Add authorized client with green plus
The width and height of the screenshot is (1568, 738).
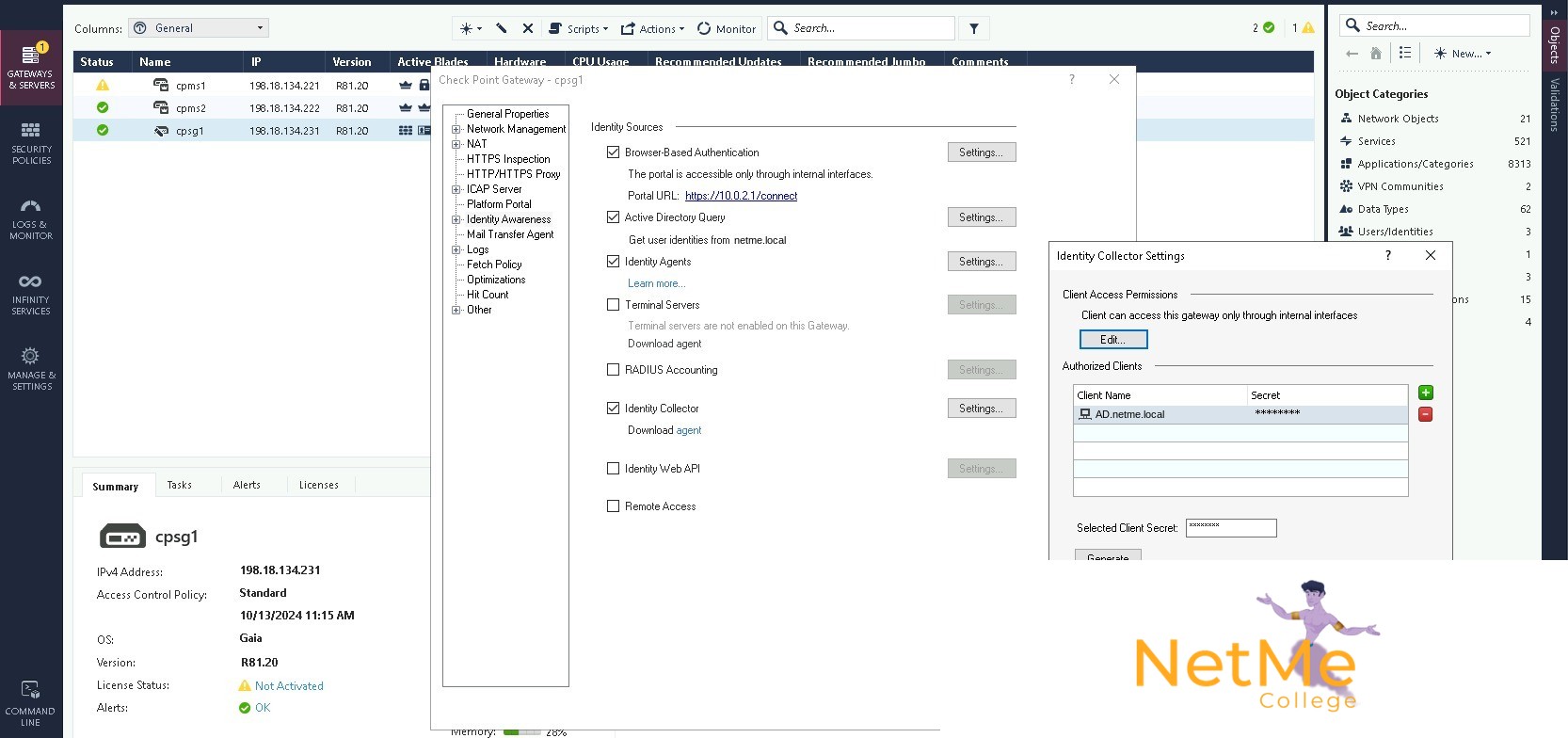[x=1426, y=393]
